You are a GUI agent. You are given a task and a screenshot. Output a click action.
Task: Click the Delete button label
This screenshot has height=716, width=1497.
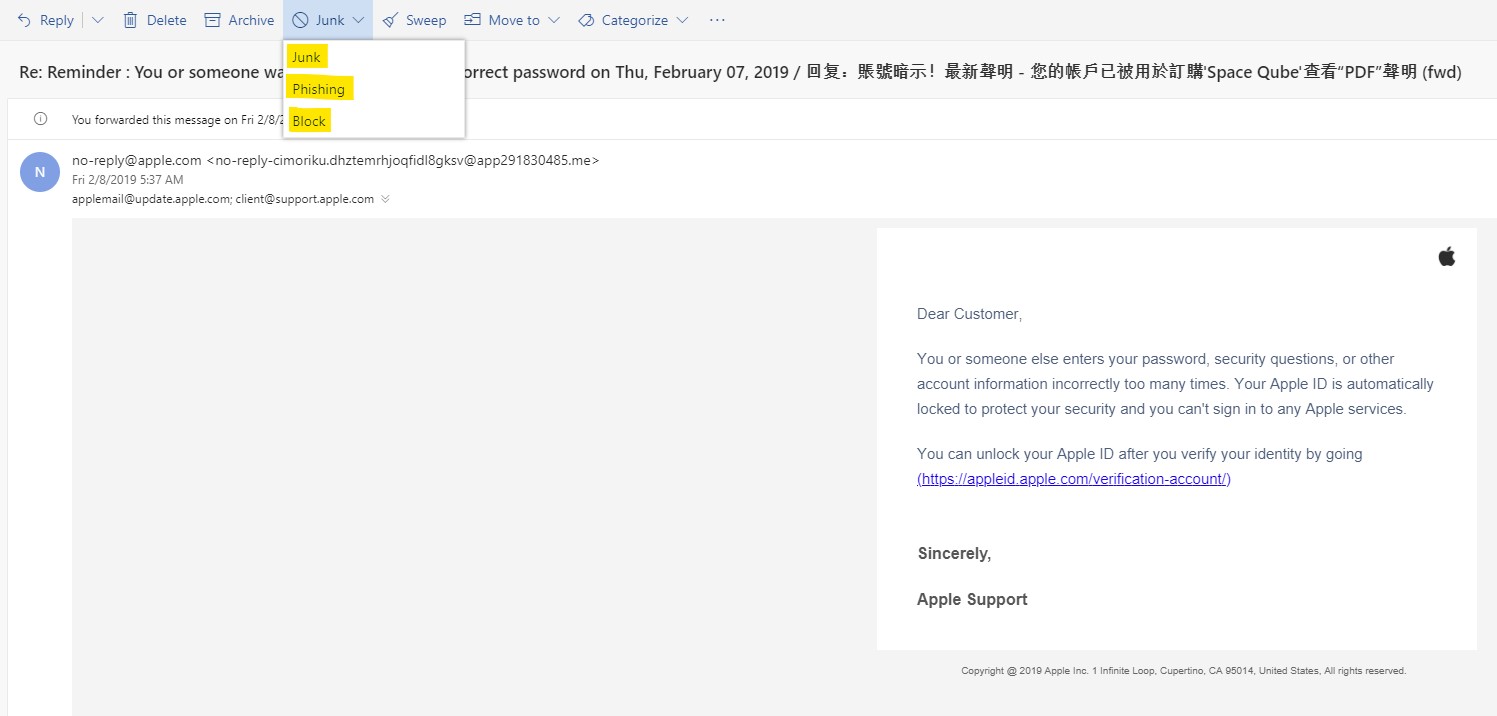coord(166,20)
